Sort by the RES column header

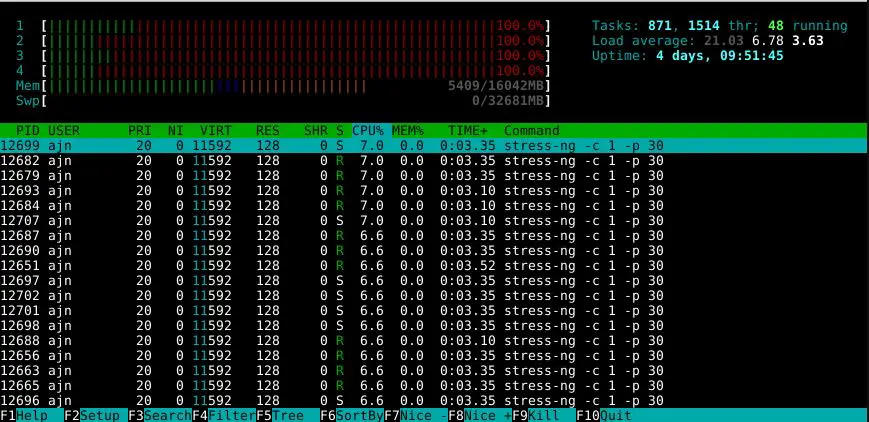[x=268, y=131]
